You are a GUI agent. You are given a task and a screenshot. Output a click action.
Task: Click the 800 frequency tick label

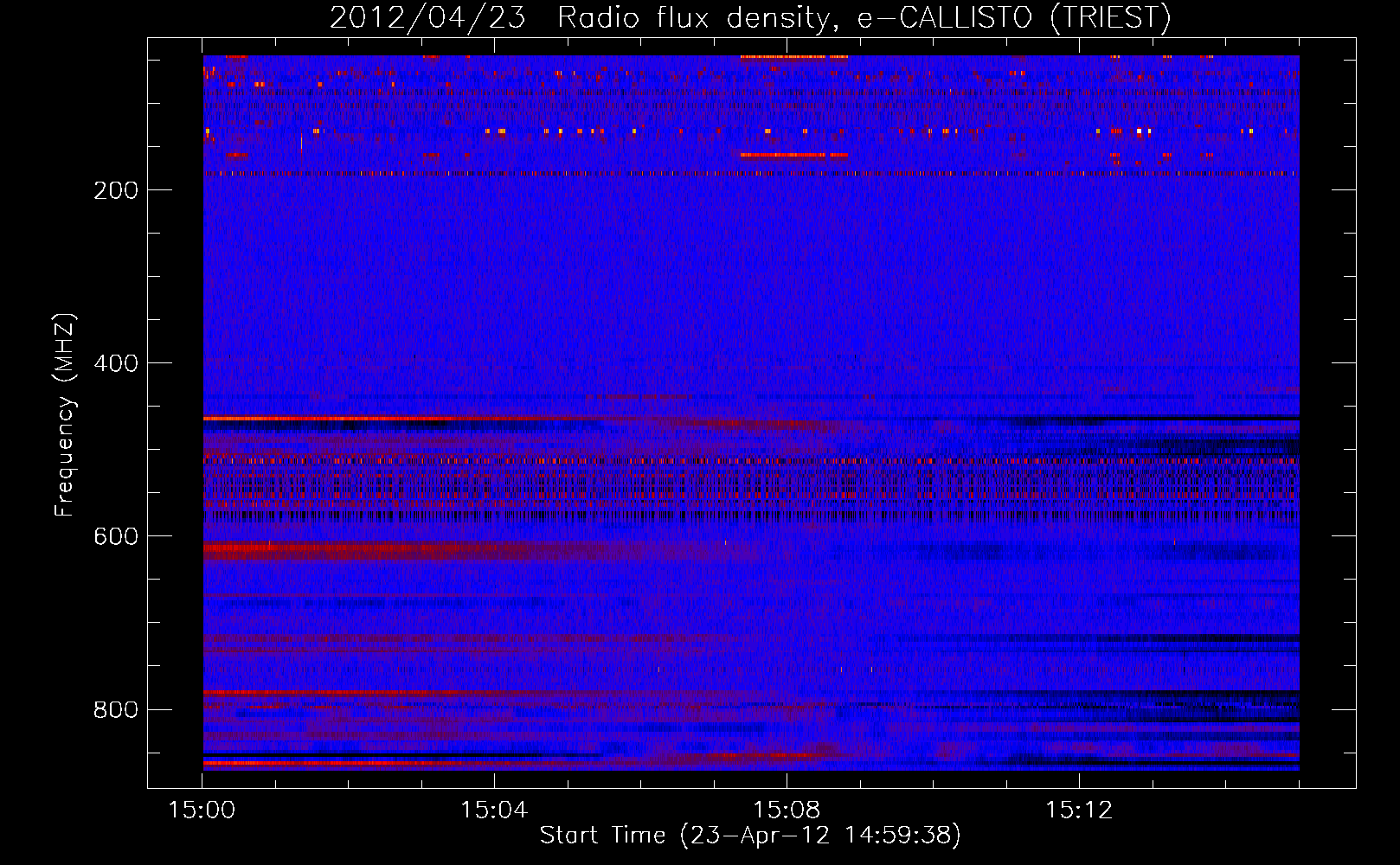pos(116,709)
